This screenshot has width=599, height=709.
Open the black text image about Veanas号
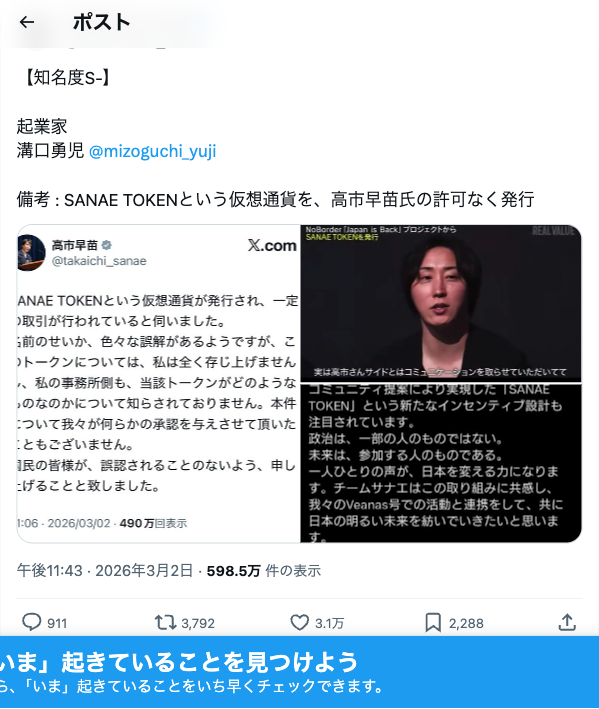tap(441, 463)
